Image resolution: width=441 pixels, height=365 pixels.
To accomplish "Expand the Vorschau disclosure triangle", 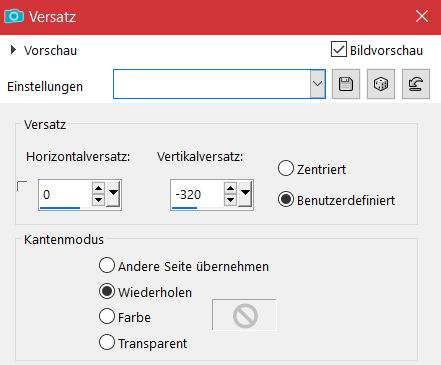I will (13, 50).
